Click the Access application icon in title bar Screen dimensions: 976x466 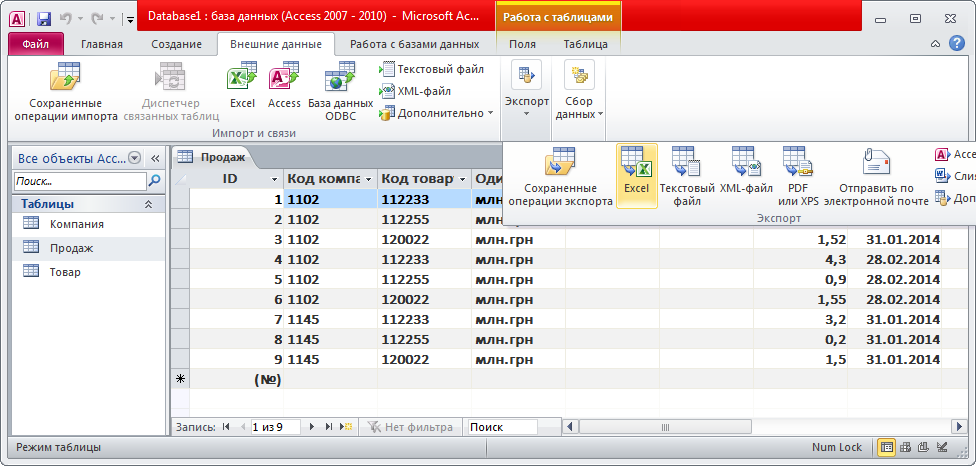click(x=17, y=19)
